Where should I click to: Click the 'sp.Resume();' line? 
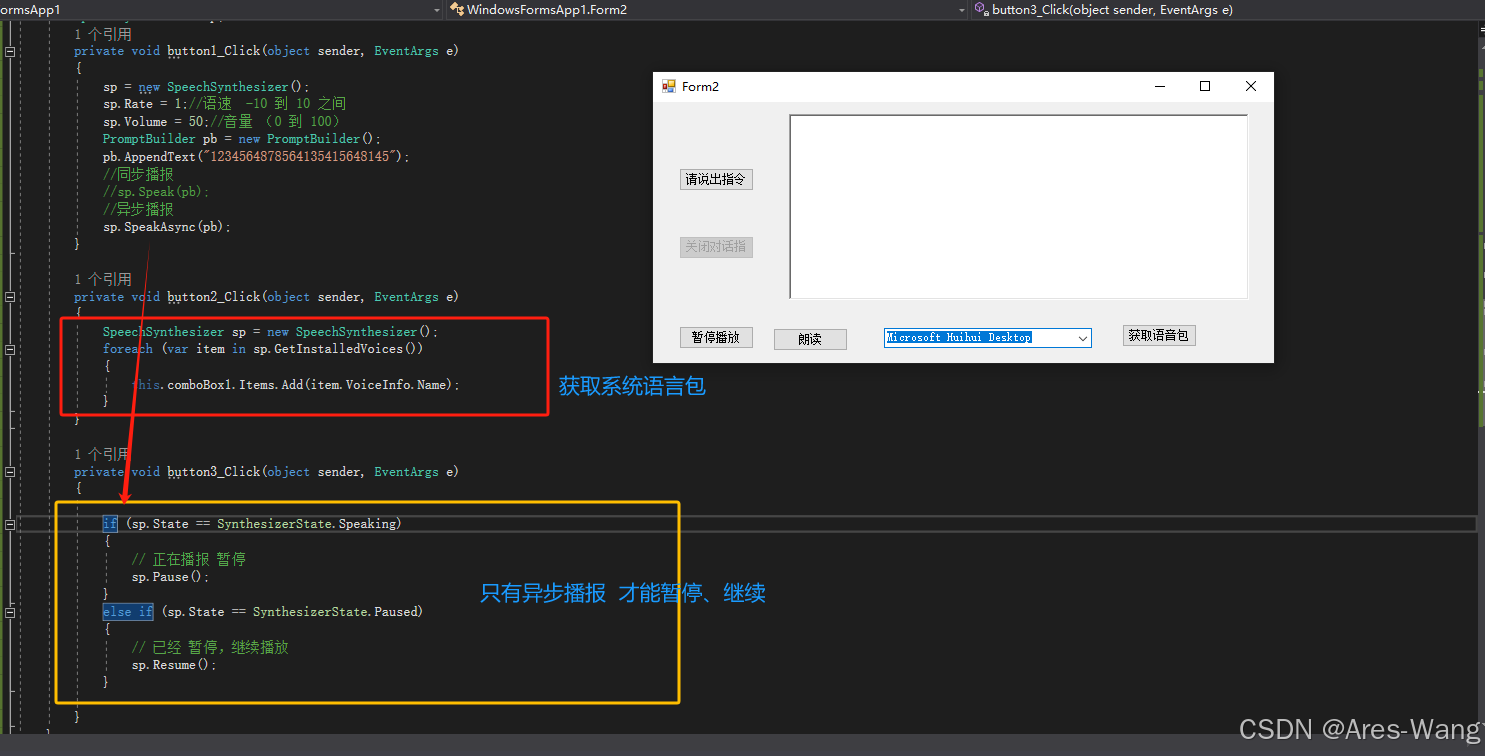coord(173,665)
